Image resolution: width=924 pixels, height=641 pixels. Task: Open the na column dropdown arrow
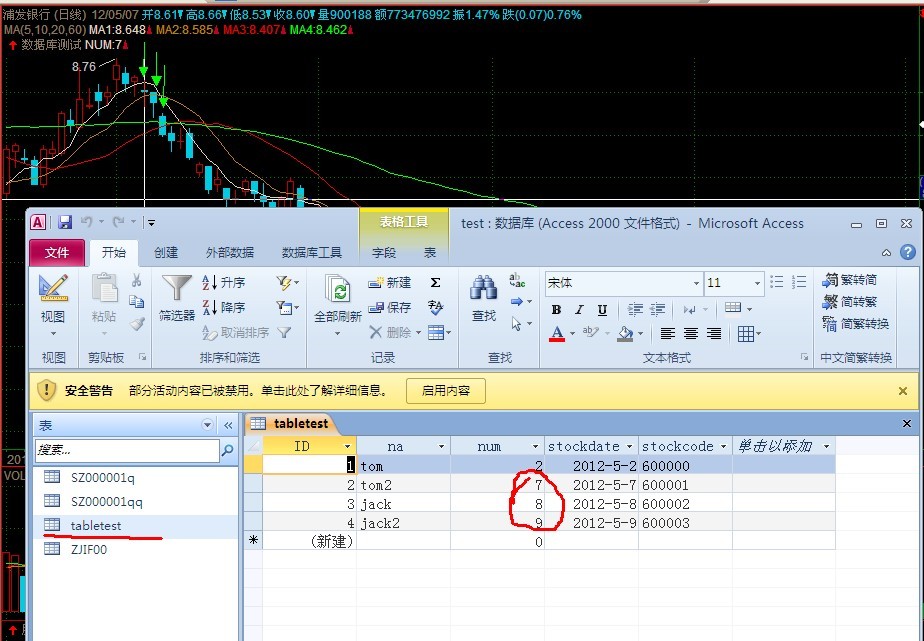[441, 447]
